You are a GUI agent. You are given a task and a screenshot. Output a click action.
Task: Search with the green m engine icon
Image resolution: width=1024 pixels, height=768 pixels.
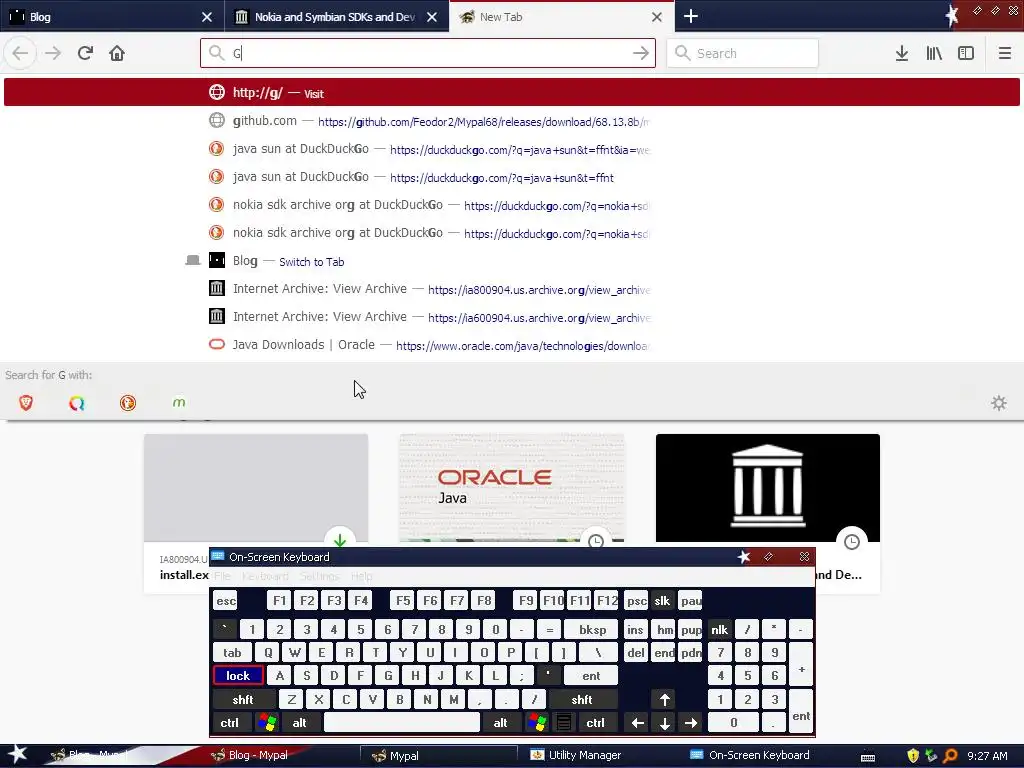179,403
